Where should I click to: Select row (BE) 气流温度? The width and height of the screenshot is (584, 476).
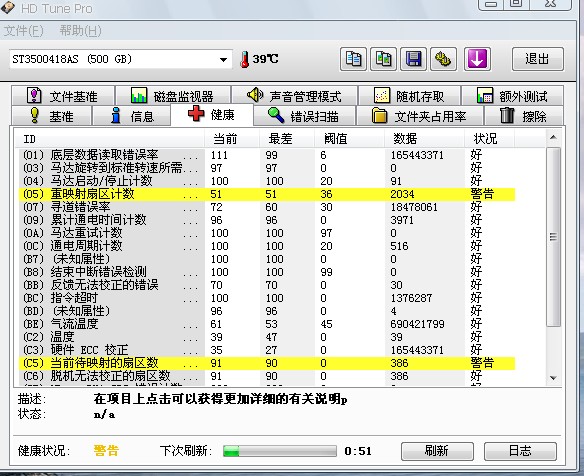[x=267, y=324]
